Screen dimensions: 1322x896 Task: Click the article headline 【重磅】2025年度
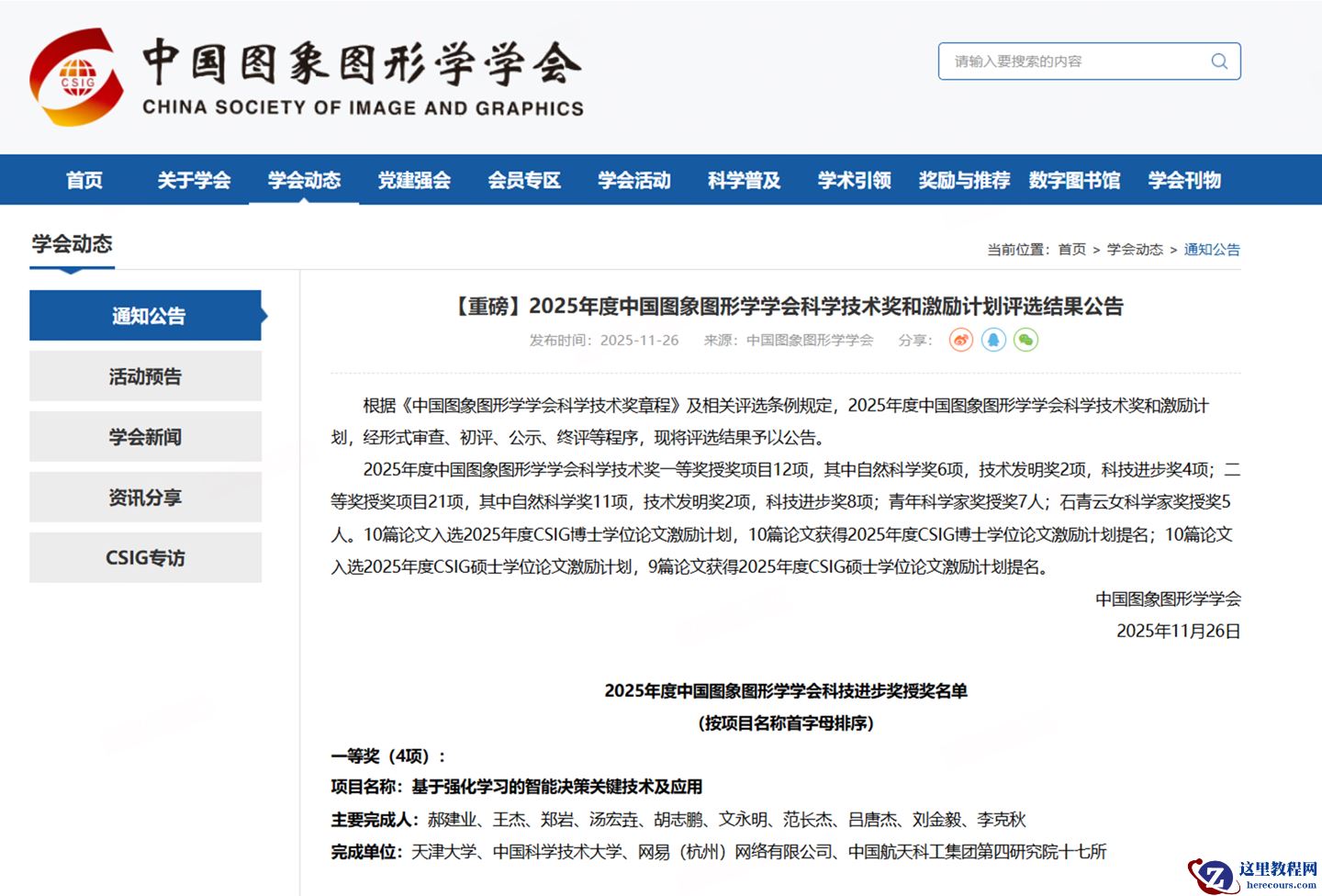tap(786, 307)
